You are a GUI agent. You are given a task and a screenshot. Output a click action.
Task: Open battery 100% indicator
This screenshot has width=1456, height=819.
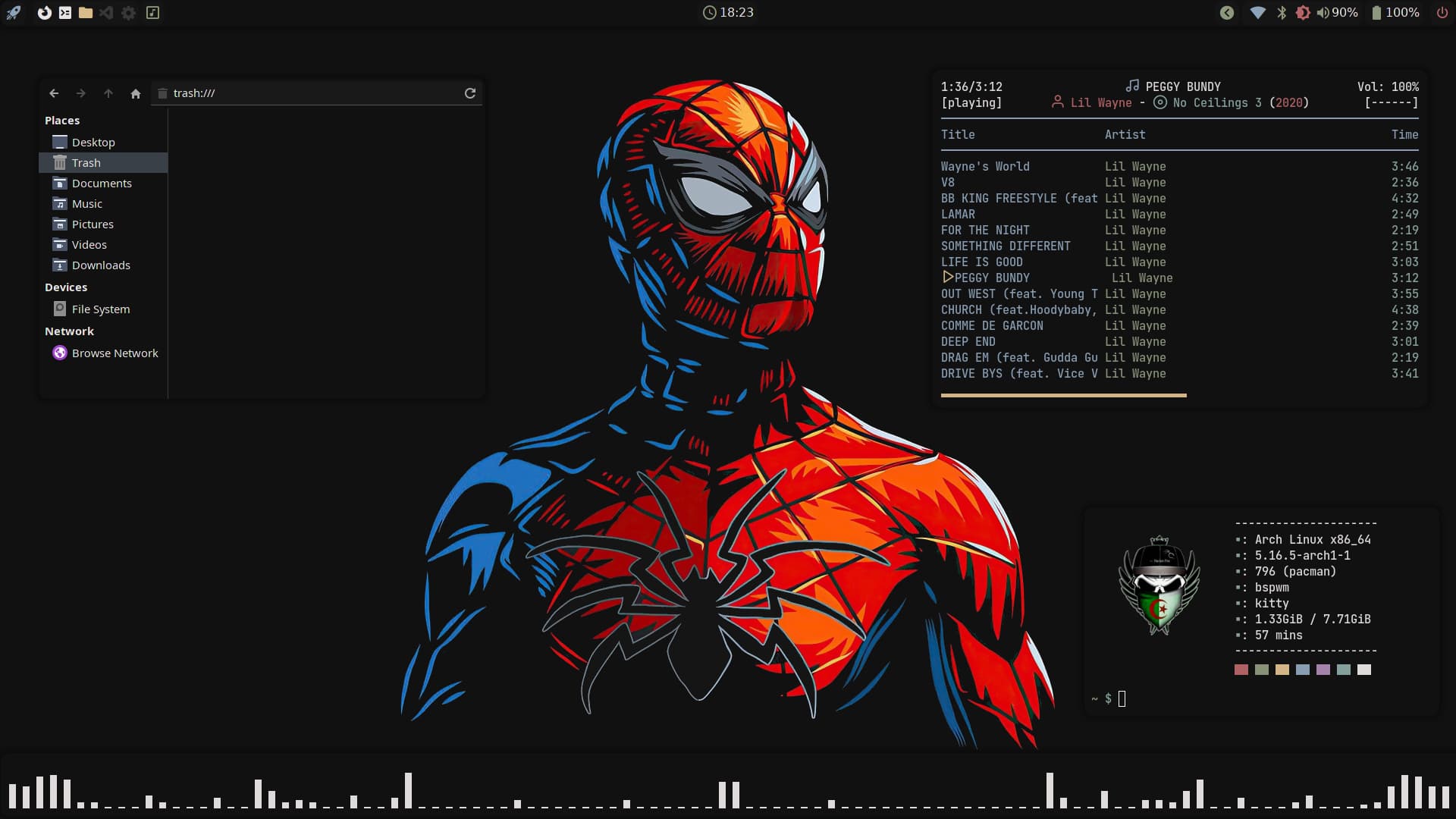1395,13
